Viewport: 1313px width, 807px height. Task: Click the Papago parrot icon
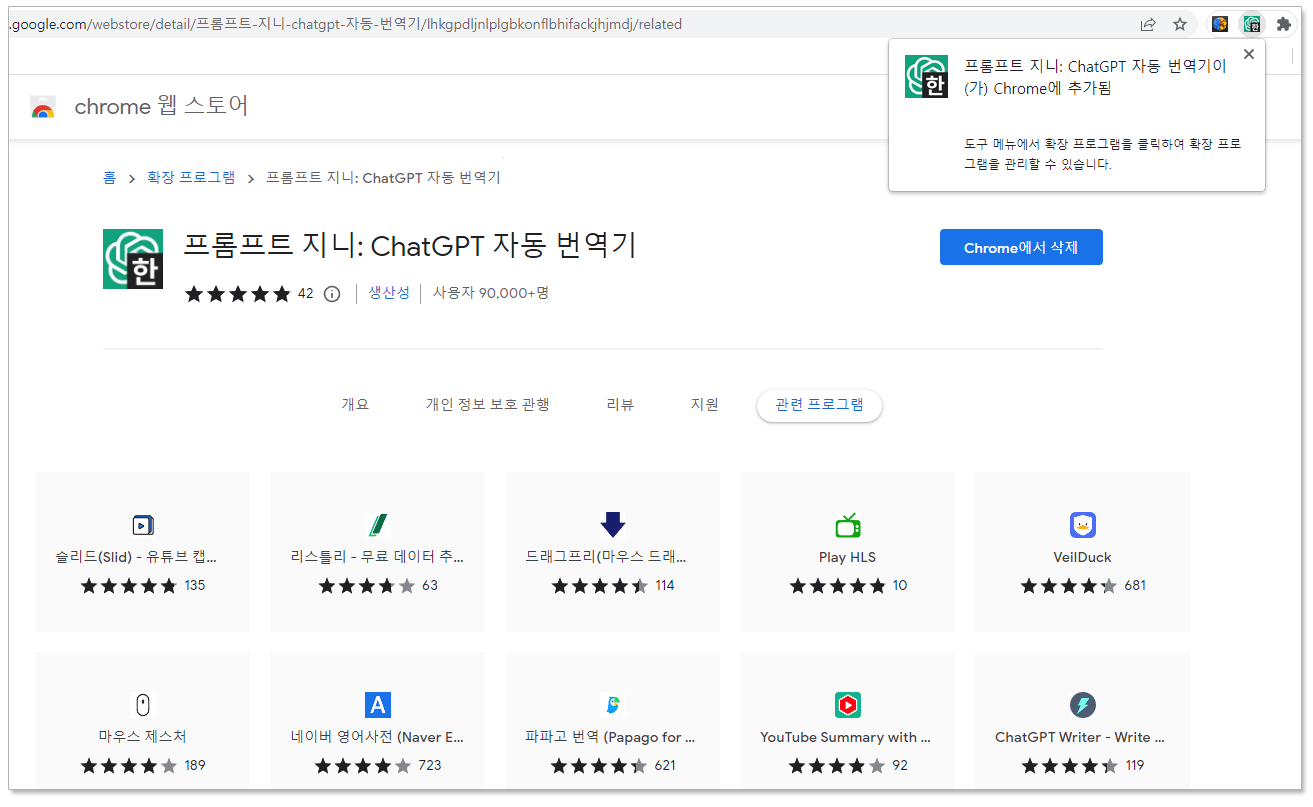[x=612, y=705]
